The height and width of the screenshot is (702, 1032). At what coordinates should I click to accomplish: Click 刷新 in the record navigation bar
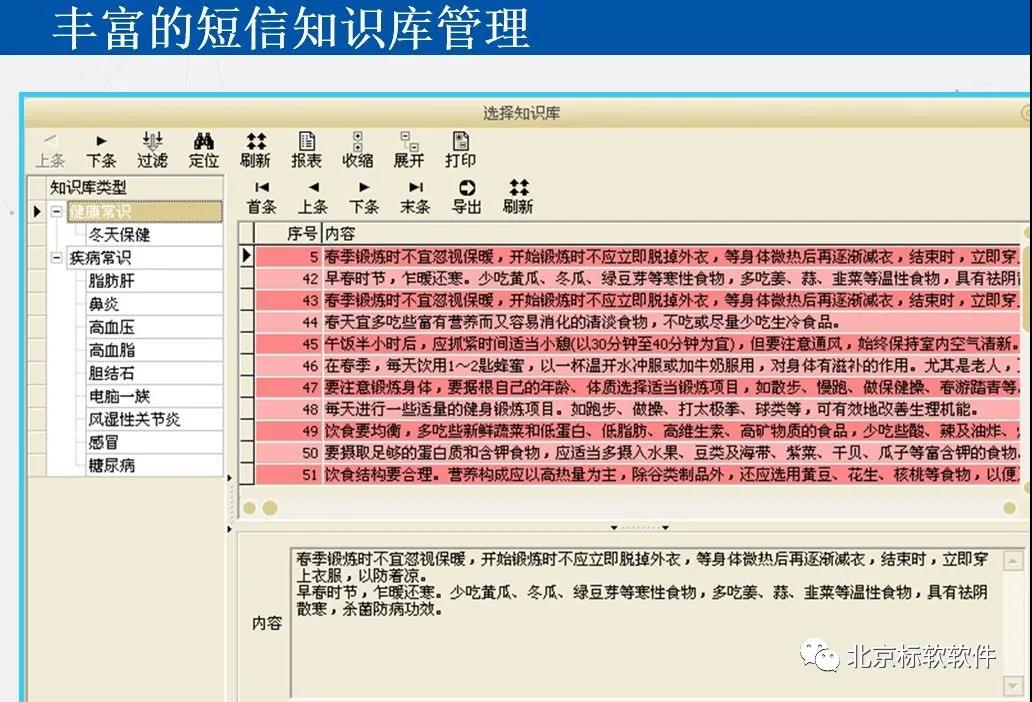point(518,197)
